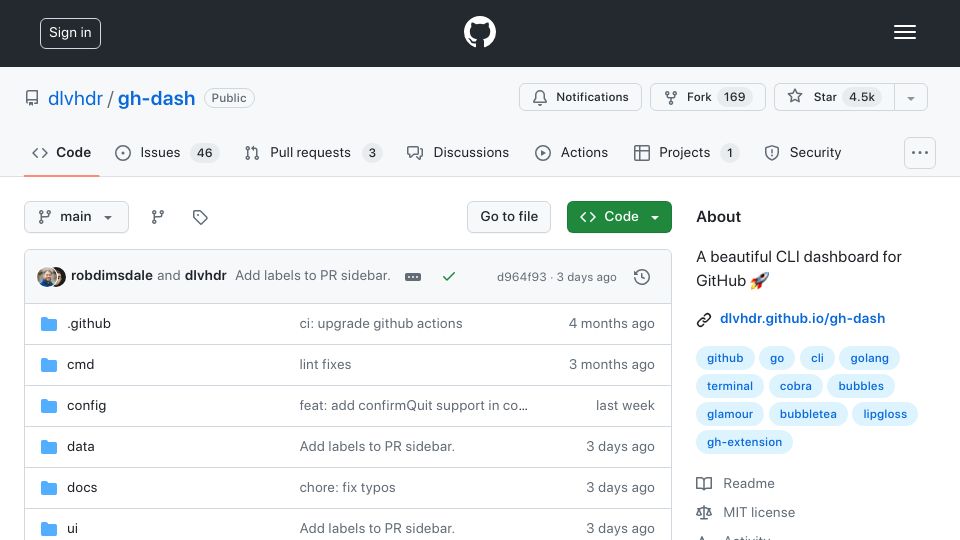Click the cmd folder icon

(49, 364)
